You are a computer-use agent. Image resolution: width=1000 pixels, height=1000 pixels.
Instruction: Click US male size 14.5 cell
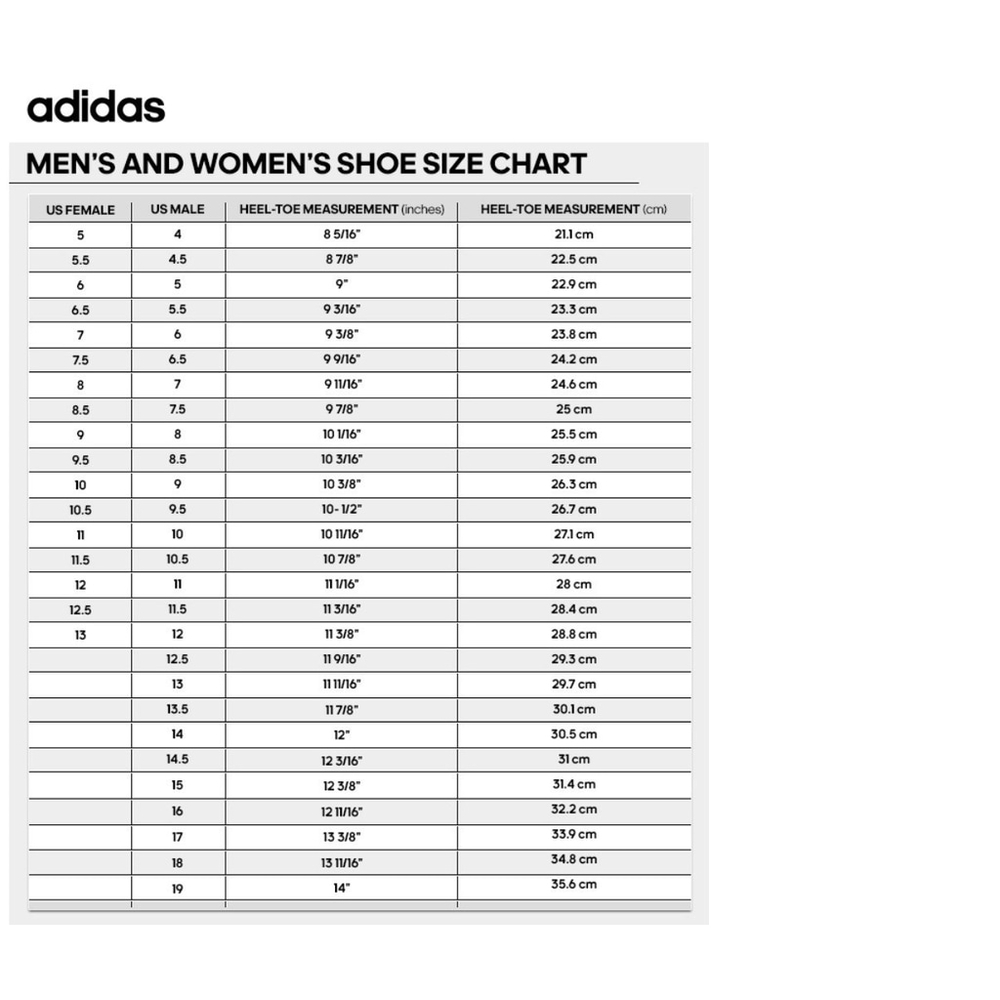pyautogui.click(x=178, y=760)
